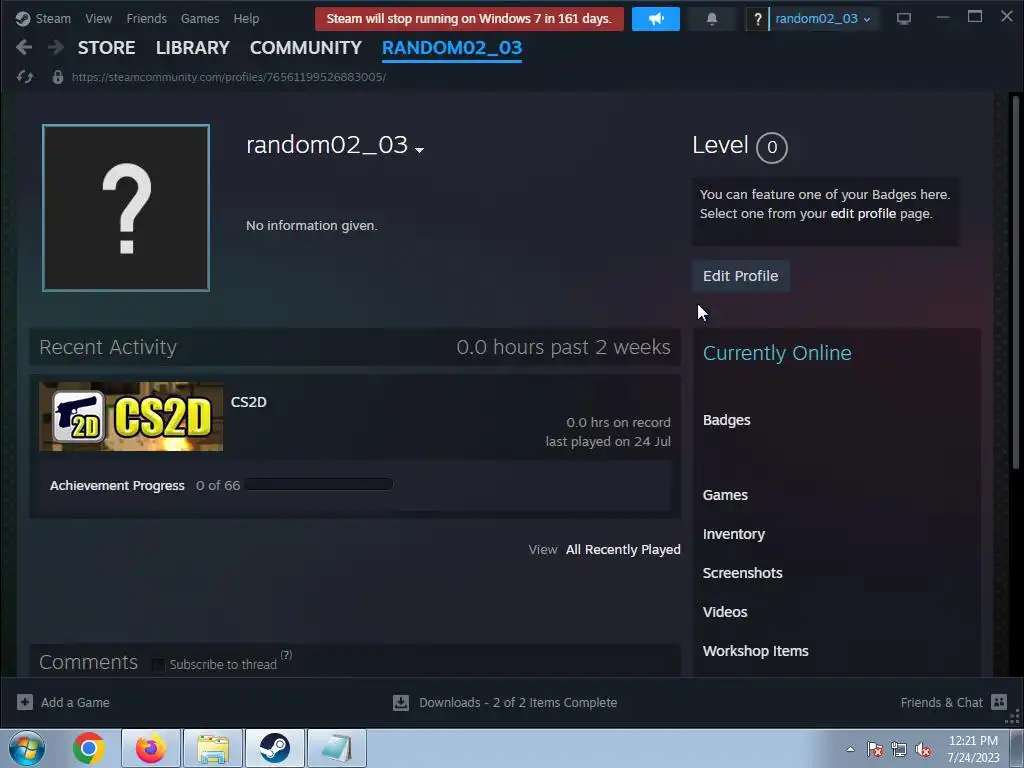Screen dimensions: 1024x768
Task: Open the View menu
Action: pyautogui.click(x=99, y=19)
